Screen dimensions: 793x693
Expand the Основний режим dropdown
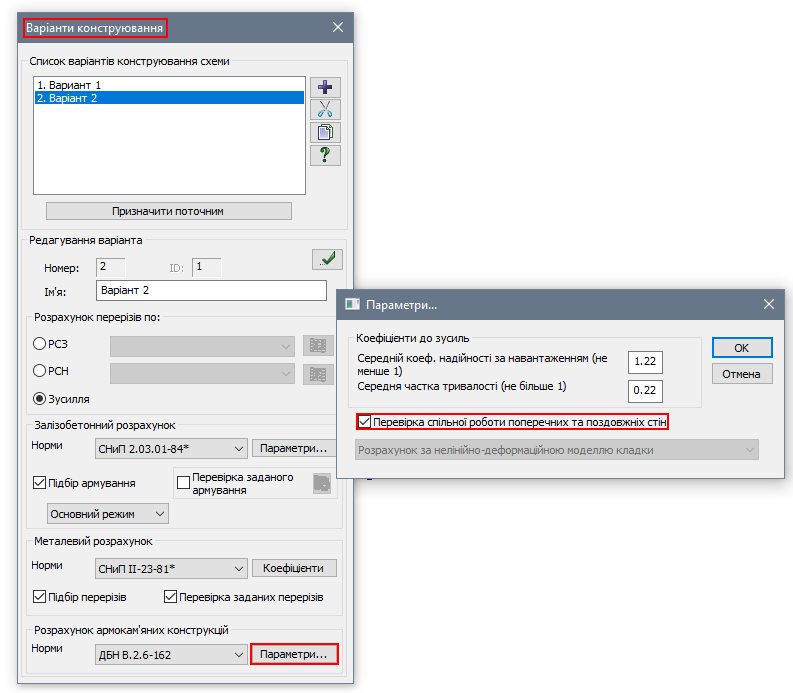108,513
